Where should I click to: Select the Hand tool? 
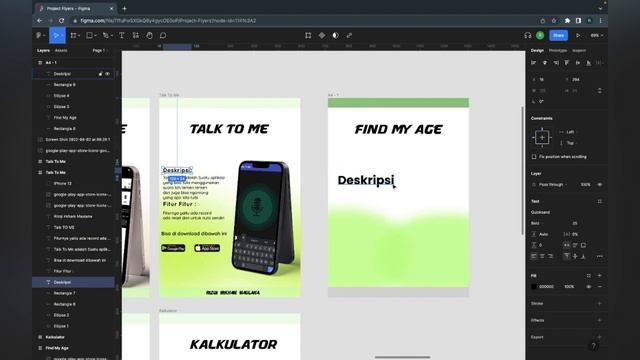[x=149, y=36]
